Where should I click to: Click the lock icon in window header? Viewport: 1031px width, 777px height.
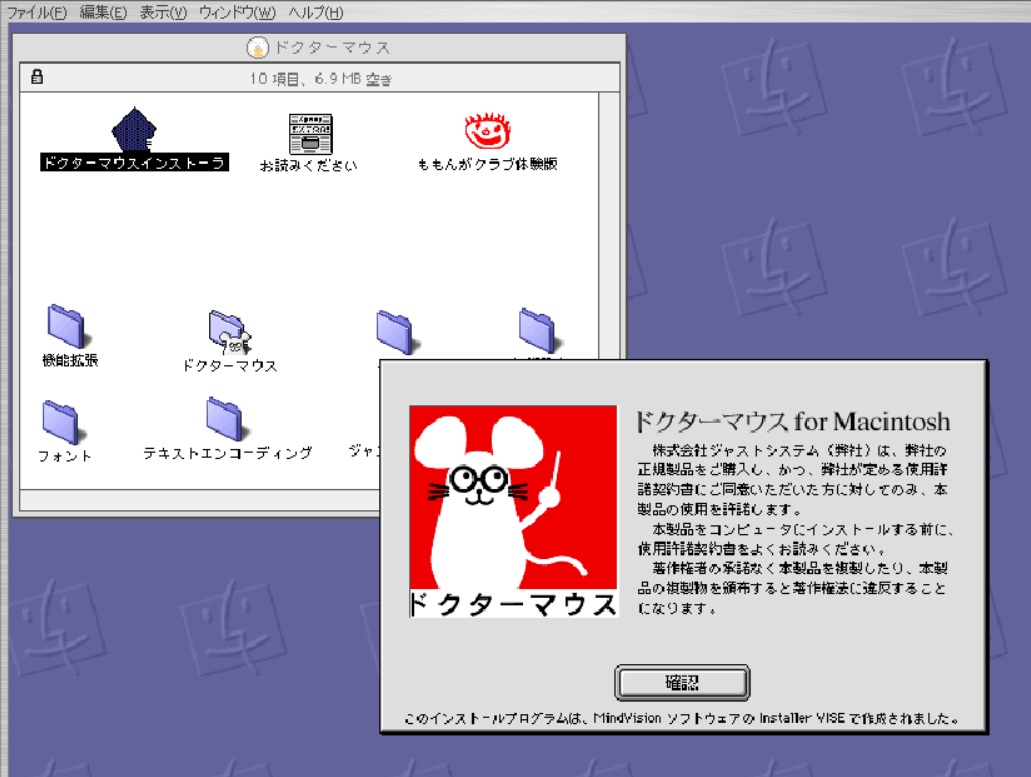(x=37, y=76)
